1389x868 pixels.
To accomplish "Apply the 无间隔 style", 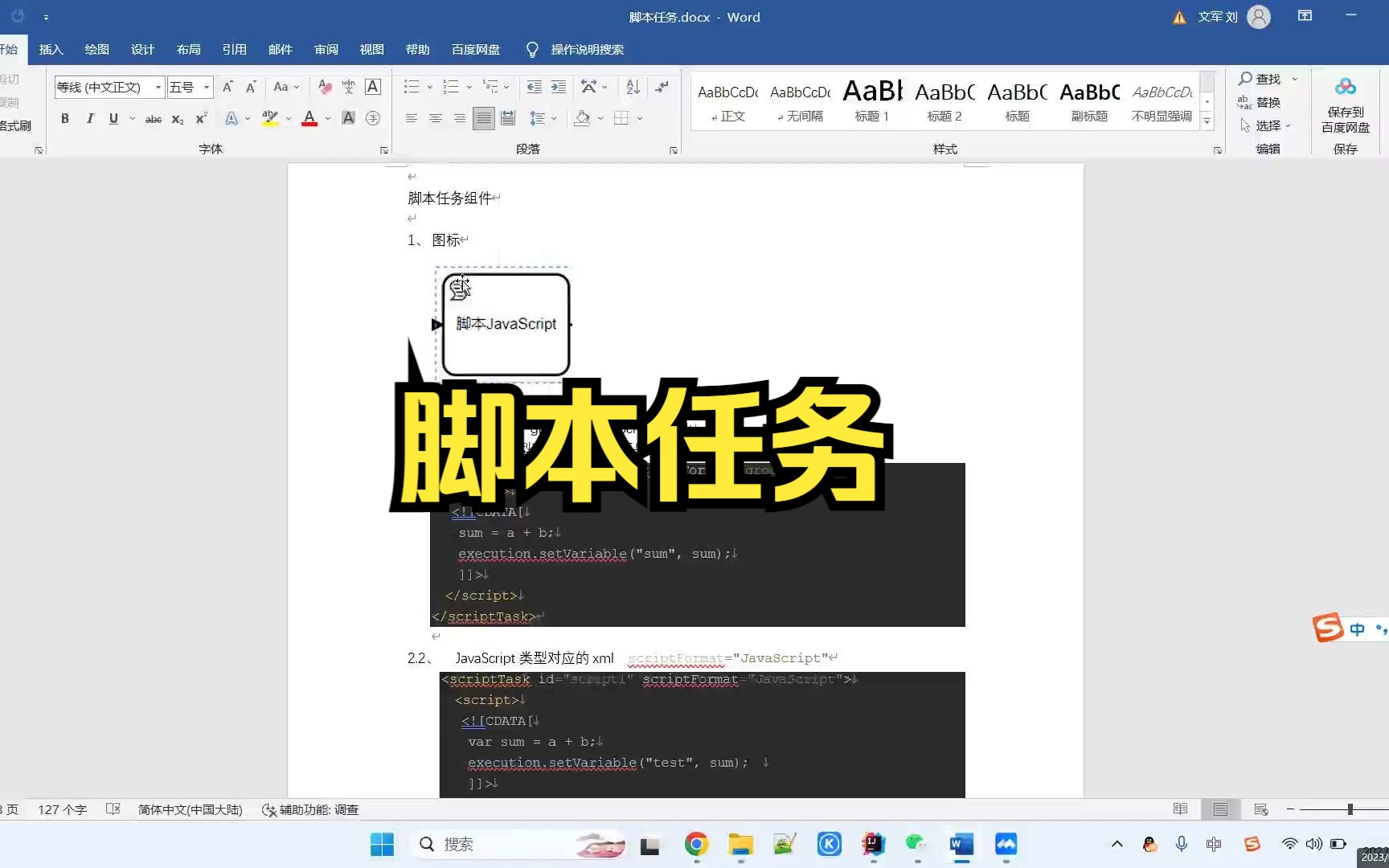I will coord(800,100).
